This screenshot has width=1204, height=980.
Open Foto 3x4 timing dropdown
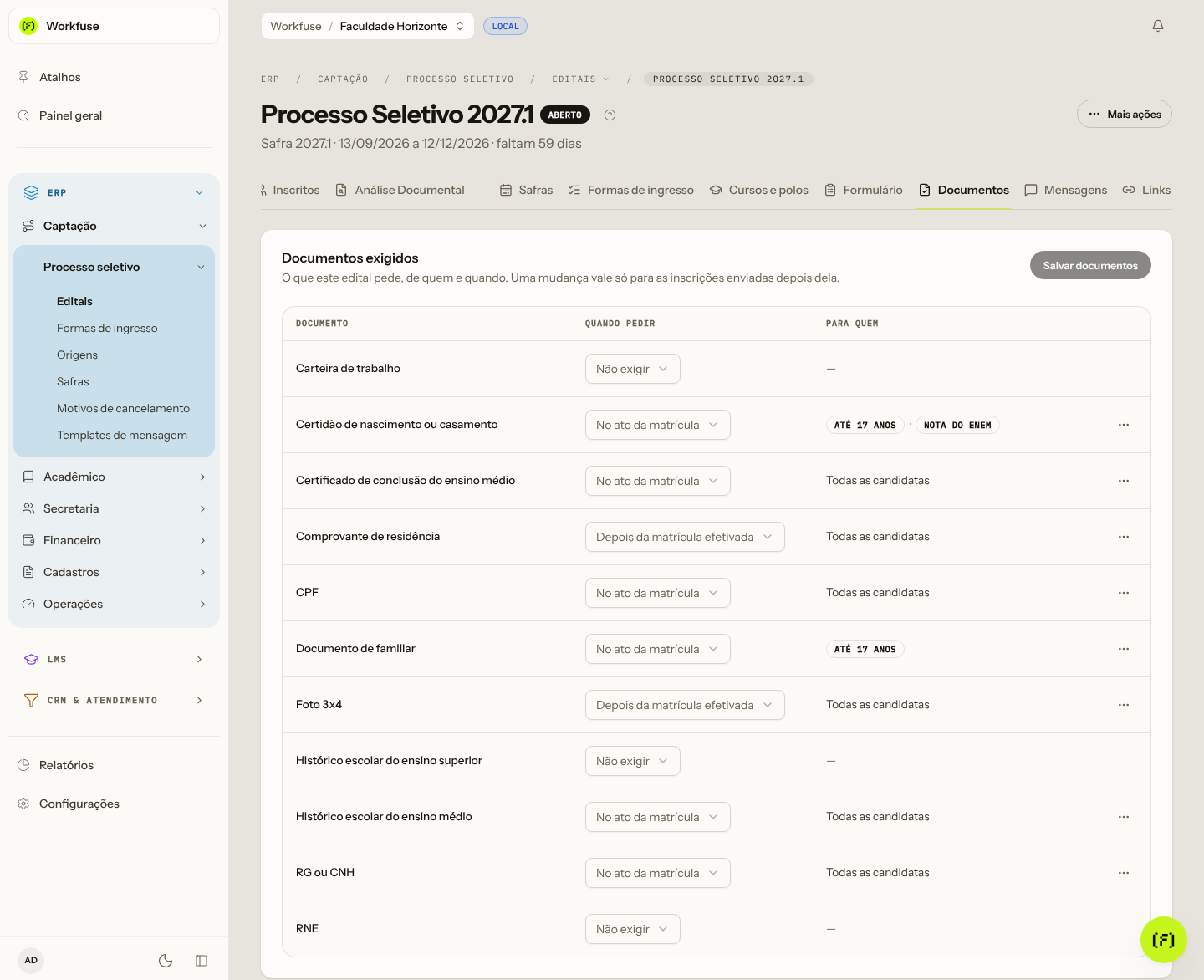tap(685, 705)
